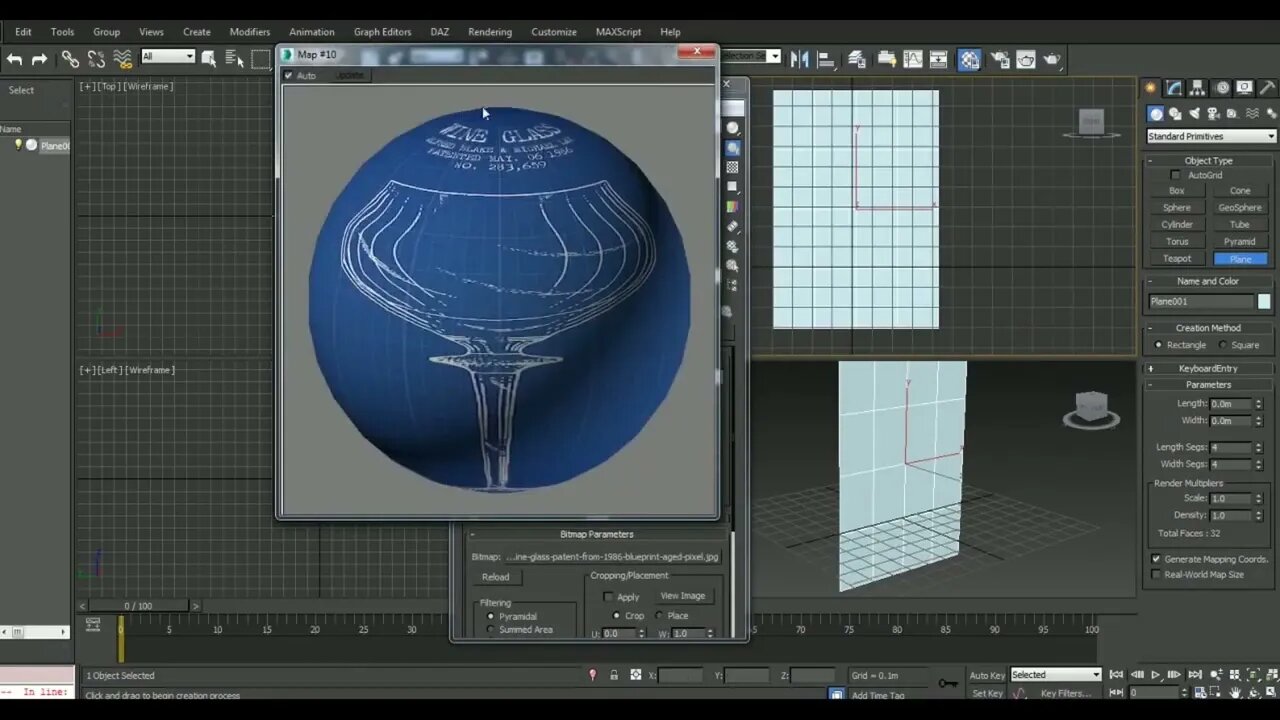Open the Rendered Frame Window icon
Image resolution: width=1280 pixels, height=720 pixels.
click(1026, 59)
